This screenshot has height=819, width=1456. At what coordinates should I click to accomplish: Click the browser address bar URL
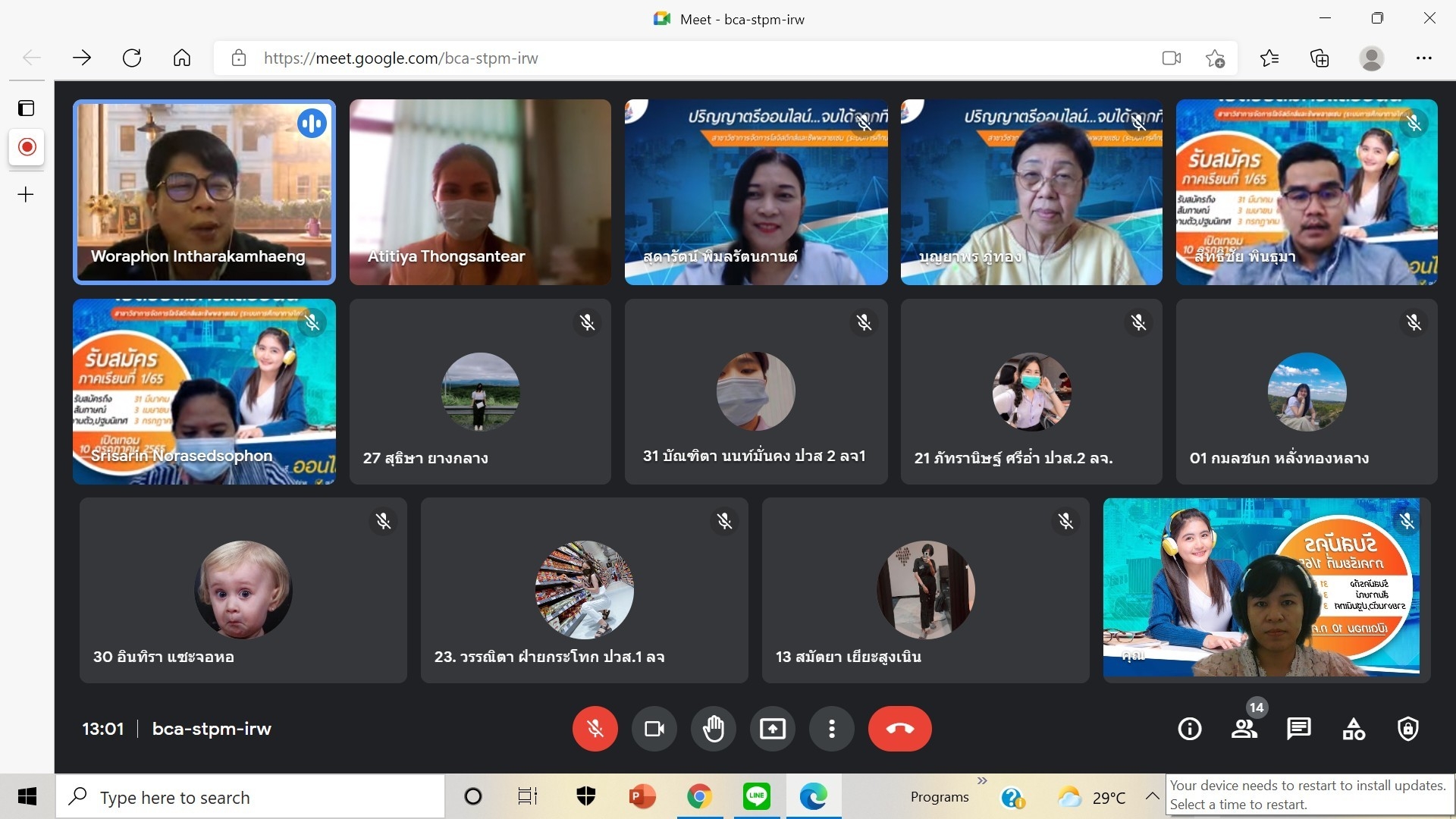tap(400, 58)
